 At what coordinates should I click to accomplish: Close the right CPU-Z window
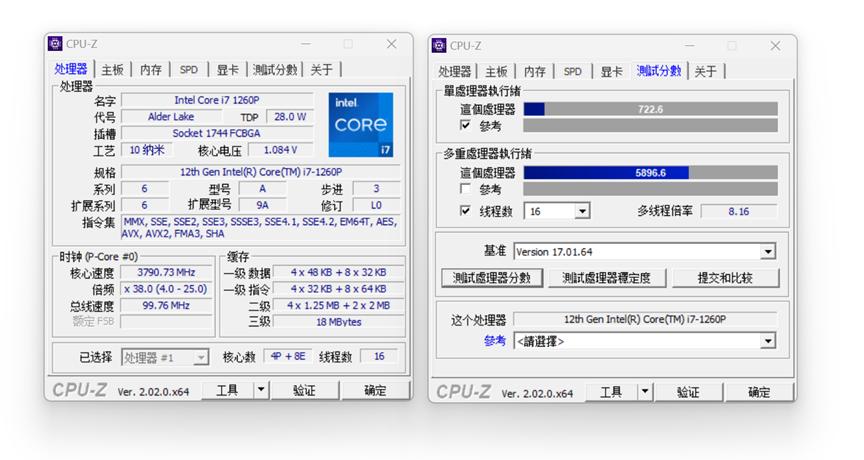click(775, 46)
